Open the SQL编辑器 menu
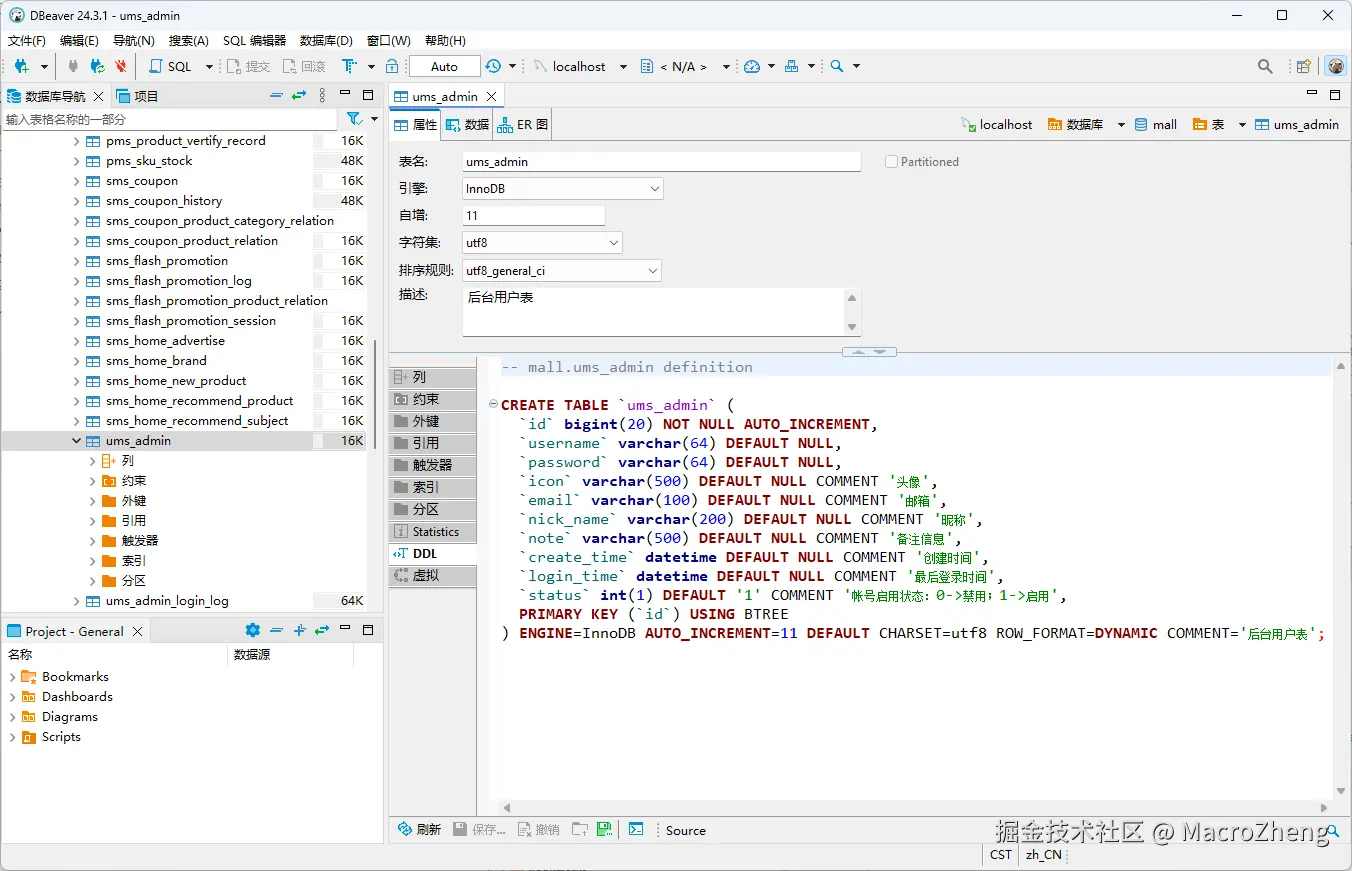The width and height of the screenshot is (1352, 871). pos(254,41)
